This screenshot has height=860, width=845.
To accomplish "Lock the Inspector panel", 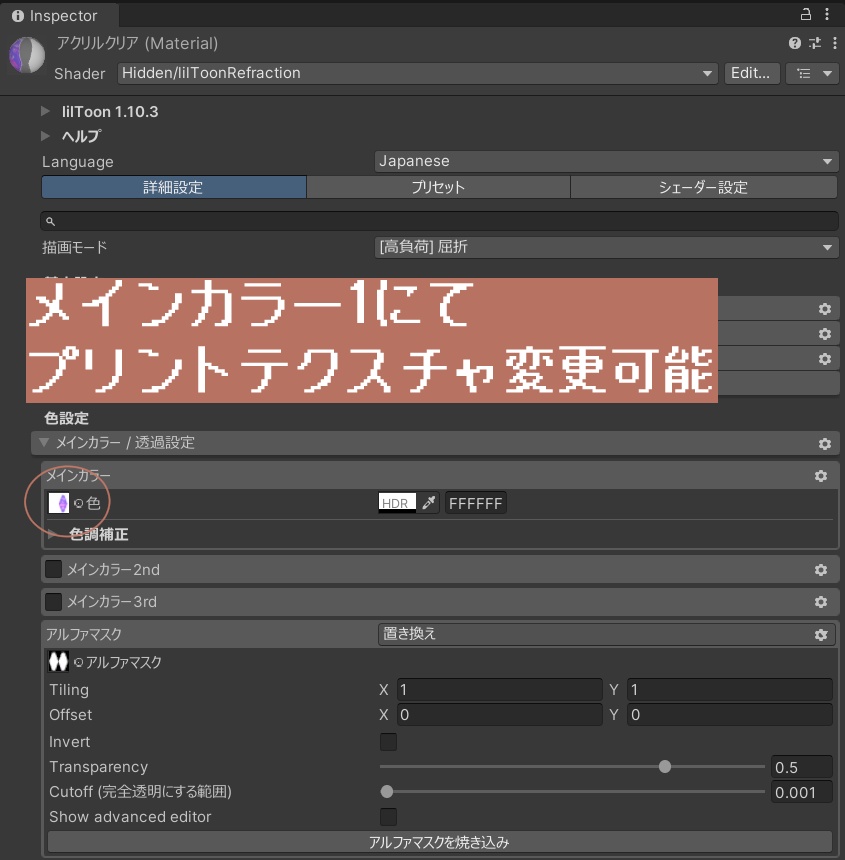I will click(806, 14).
